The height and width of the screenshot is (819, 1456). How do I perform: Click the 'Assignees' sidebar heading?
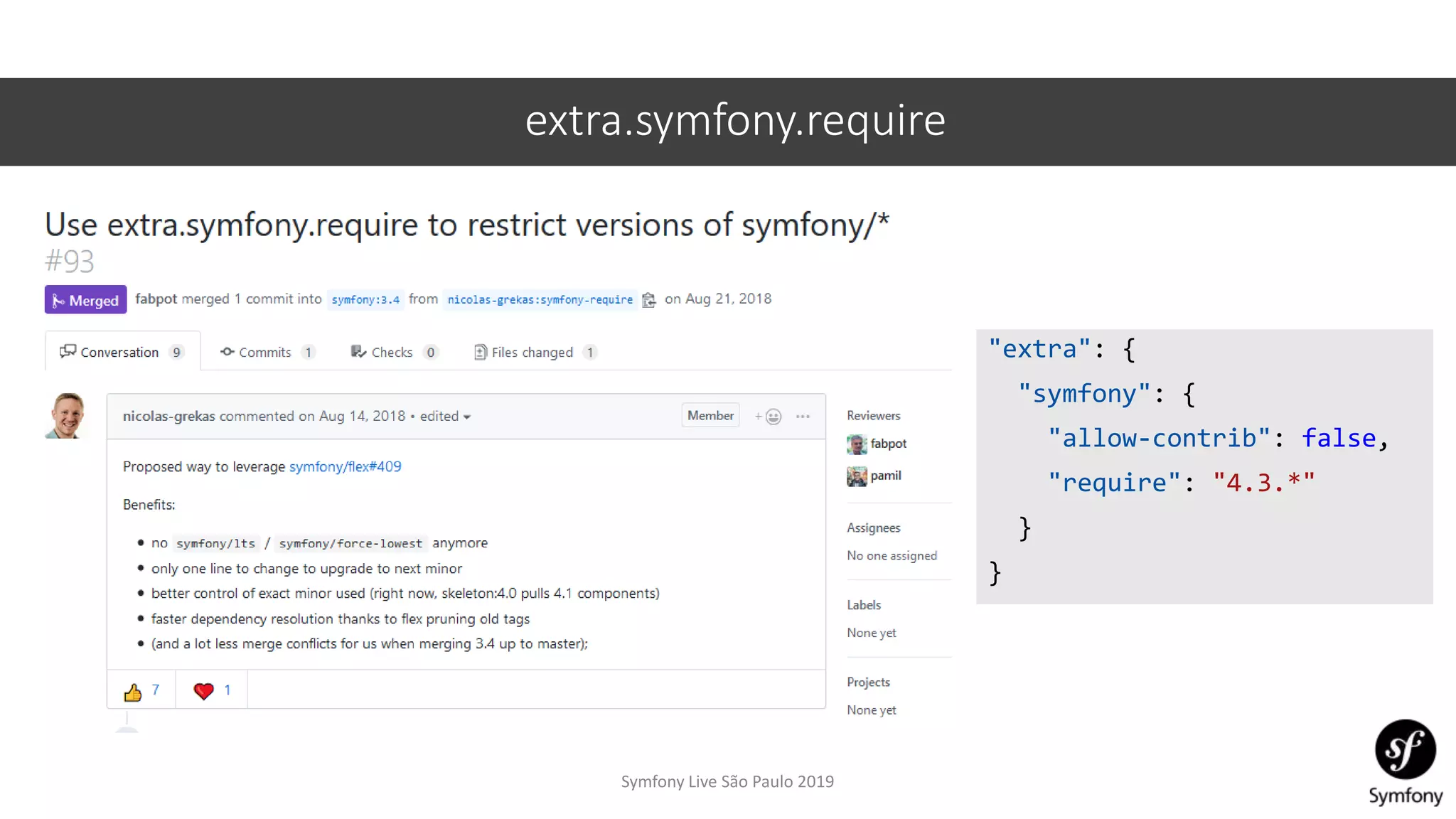(873, 528)
